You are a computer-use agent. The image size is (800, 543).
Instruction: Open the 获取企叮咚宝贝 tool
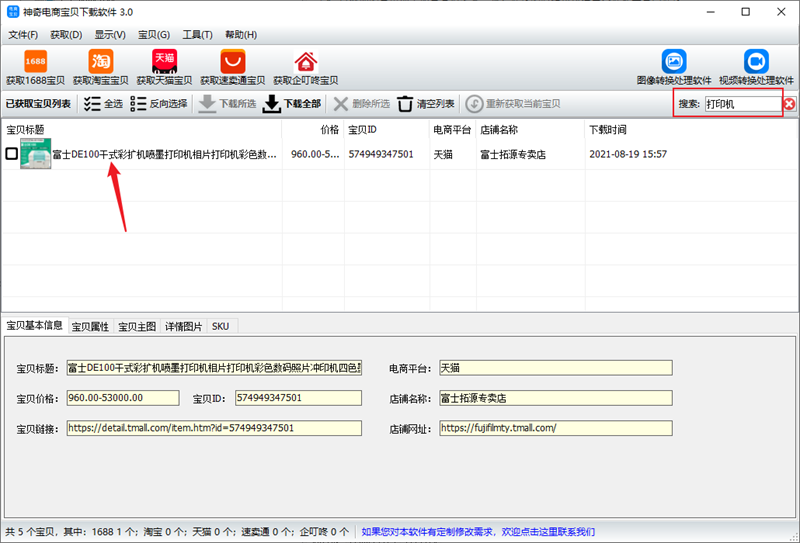(x=306, y=67)
